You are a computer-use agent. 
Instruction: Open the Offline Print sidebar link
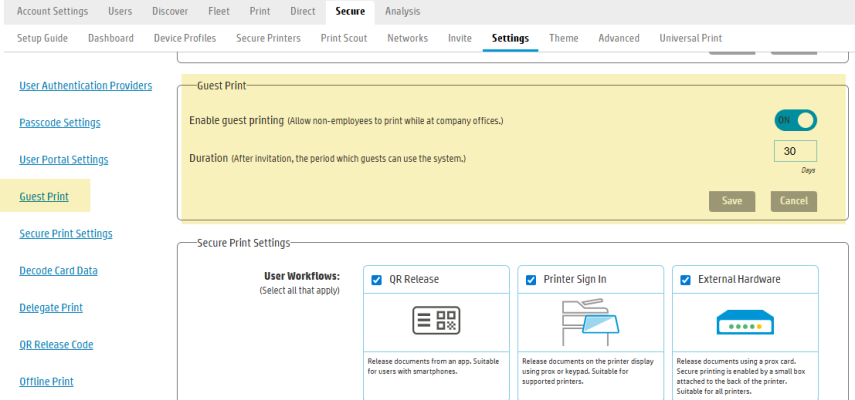(x=46, y=381)
